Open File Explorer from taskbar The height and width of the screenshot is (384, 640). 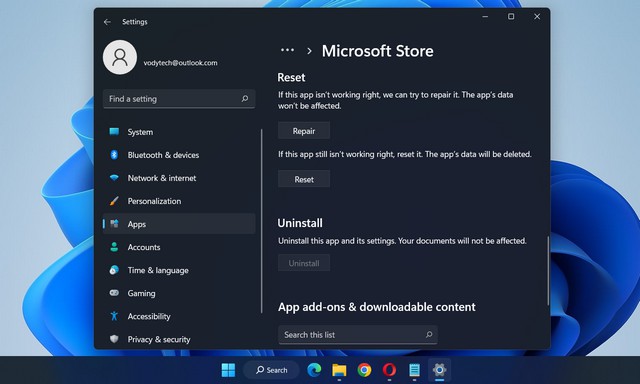coord(339,370)
